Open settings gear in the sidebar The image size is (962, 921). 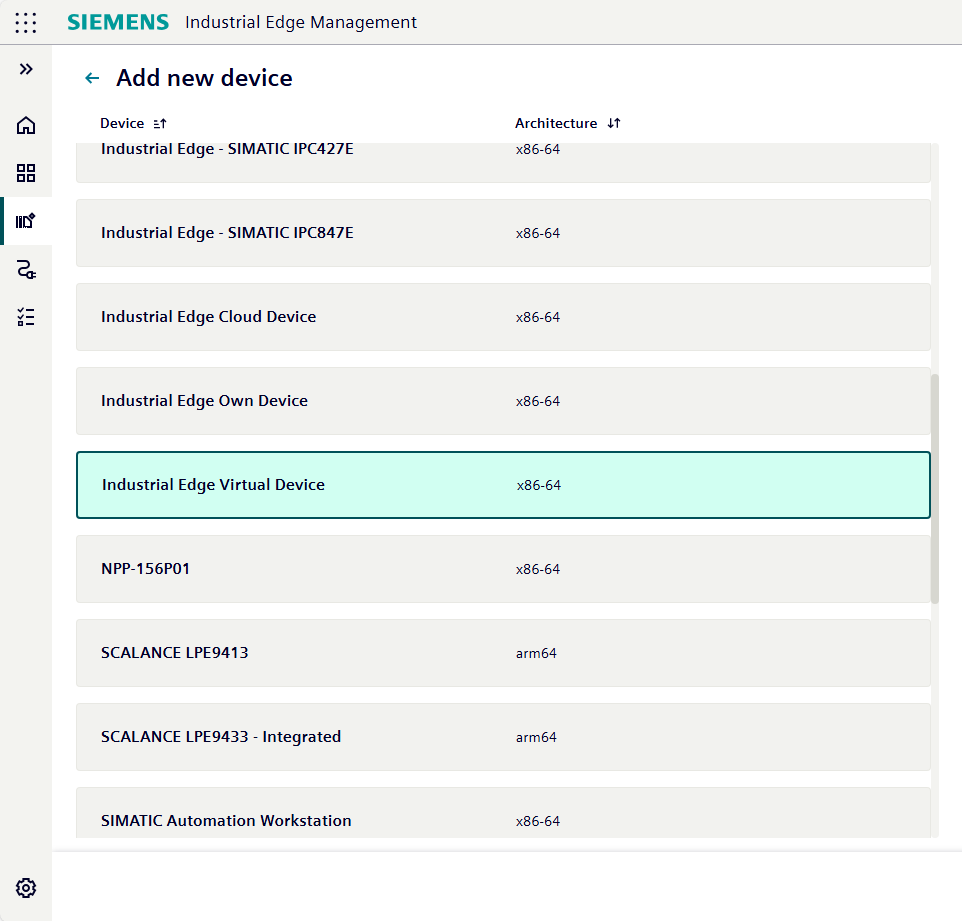(x=26, y=888)
